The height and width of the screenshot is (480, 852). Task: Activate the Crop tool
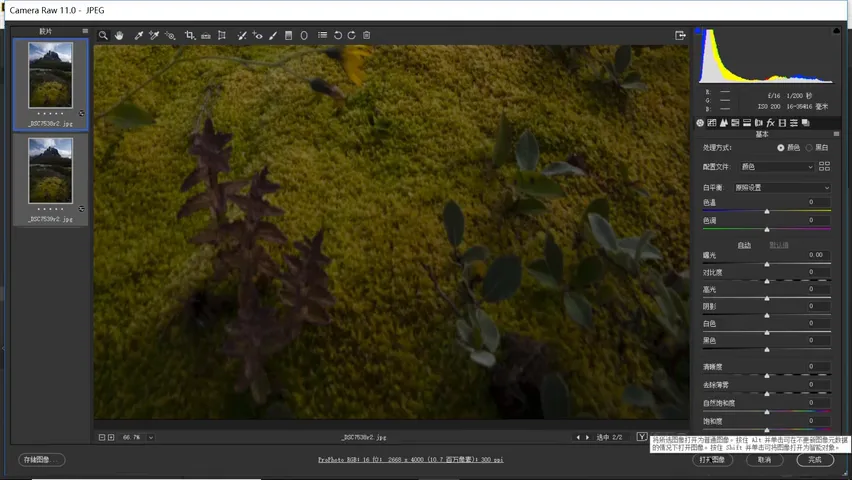[x=189, y=35]
